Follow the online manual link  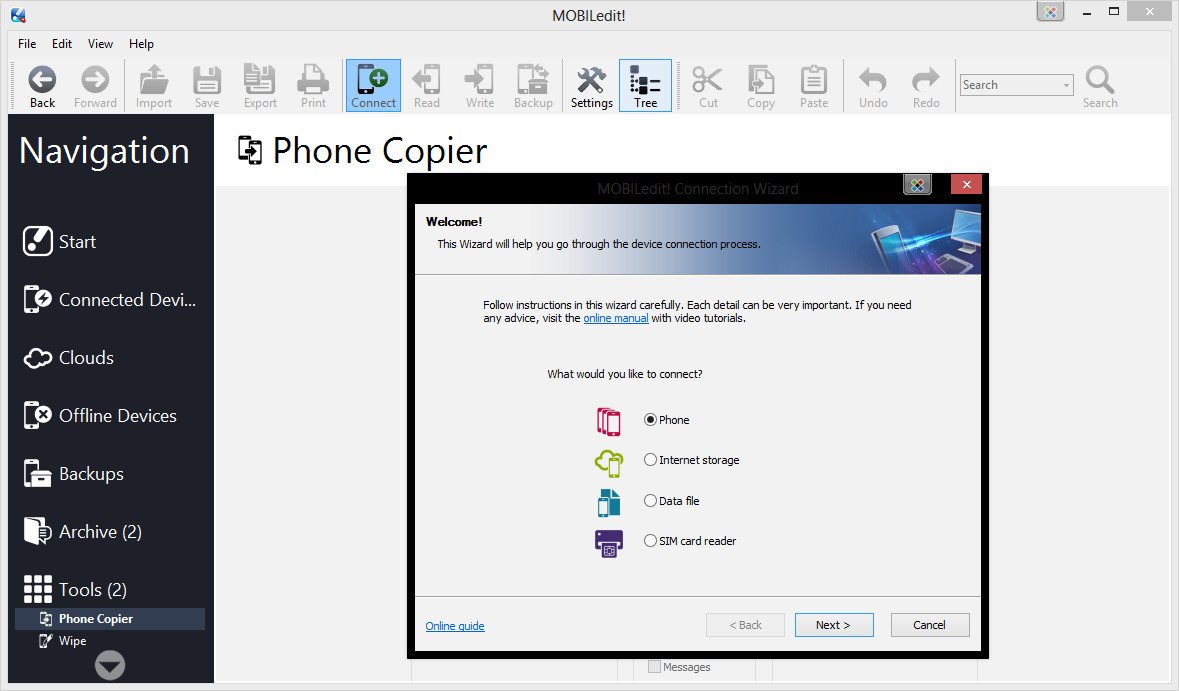coord(616,318)
